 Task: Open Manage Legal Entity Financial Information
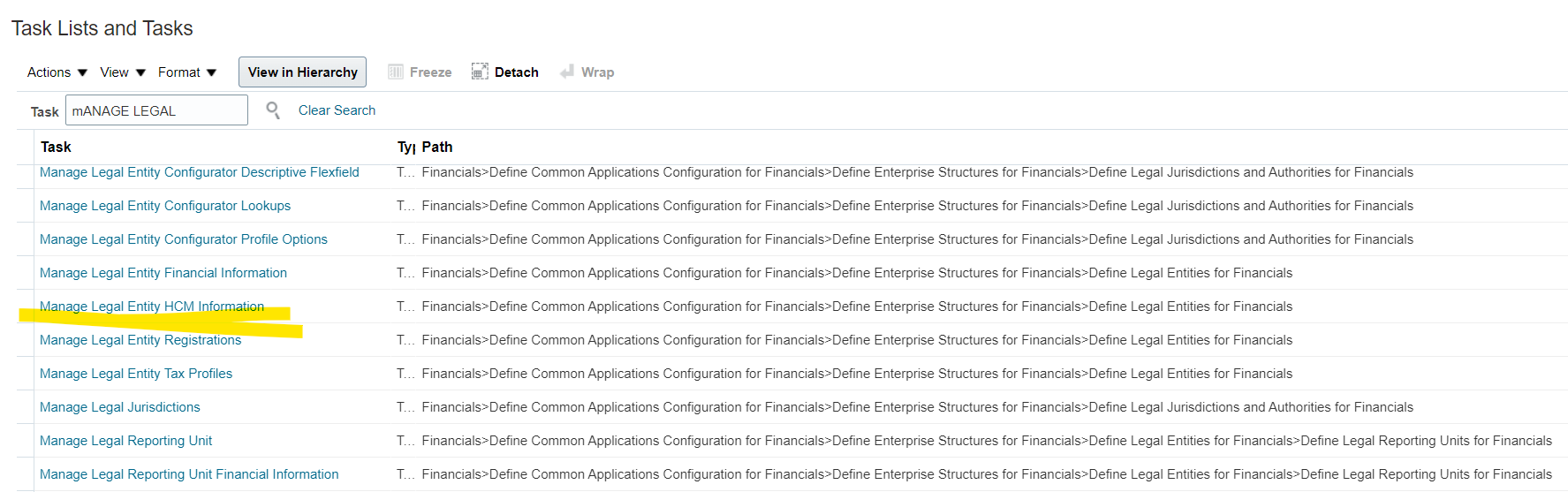point(163,273)
